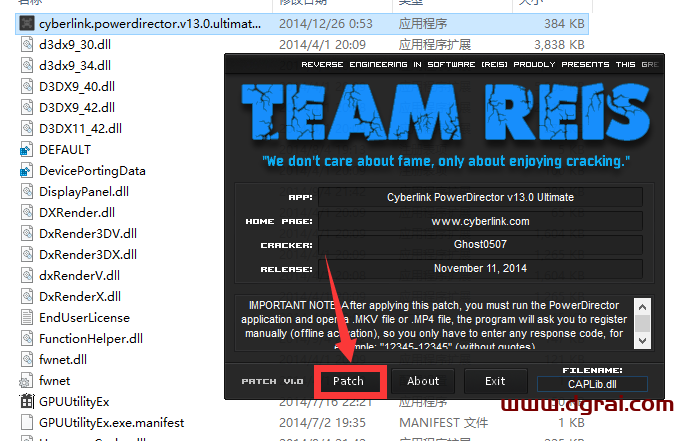Select file name D3DX9_40.dll

pyautogui.click(x=77, y=87)
